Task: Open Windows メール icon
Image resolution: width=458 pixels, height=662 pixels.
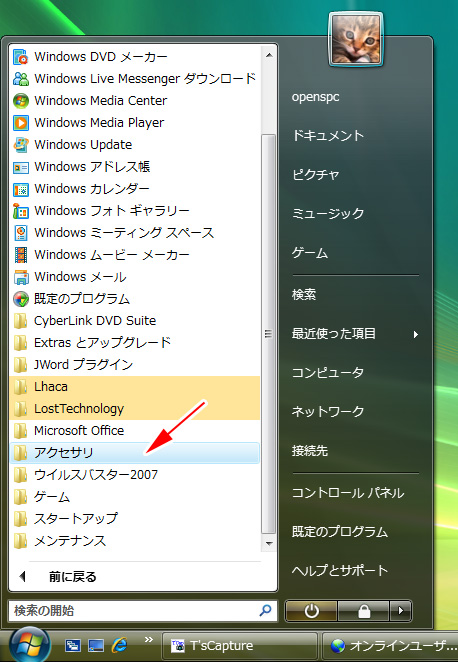Action: click(21, 277)
